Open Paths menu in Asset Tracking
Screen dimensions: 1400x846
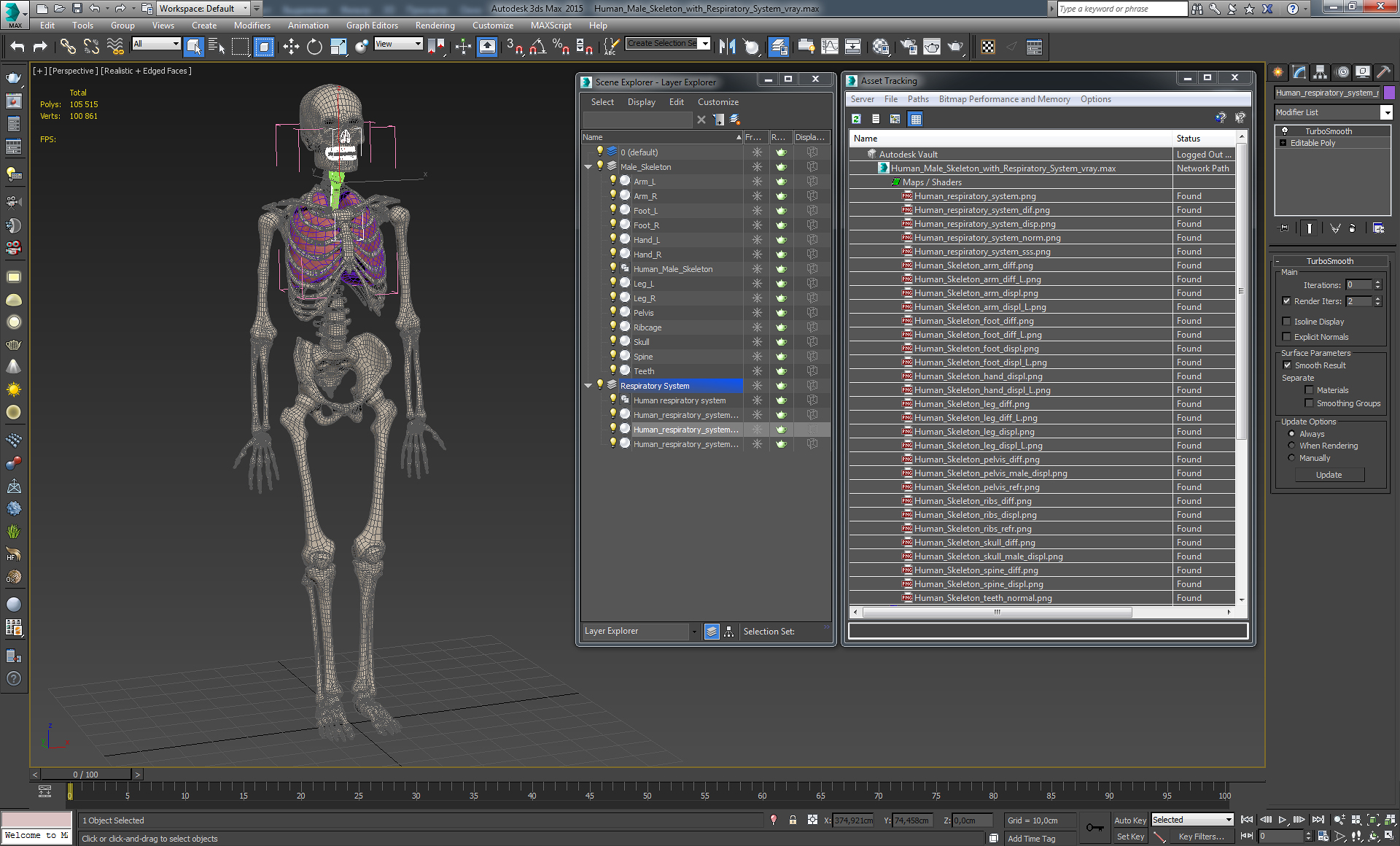(918, 99)
